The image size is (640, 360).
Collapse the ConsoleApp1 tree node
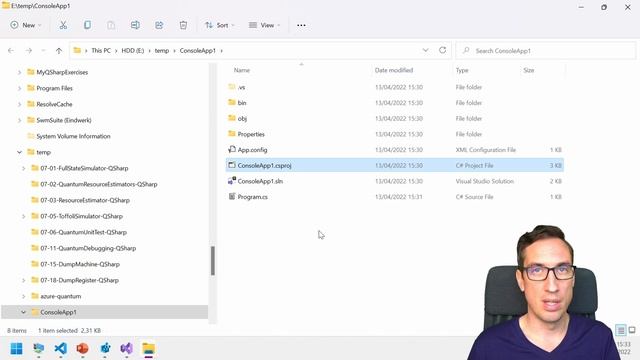tap(23, 312)
